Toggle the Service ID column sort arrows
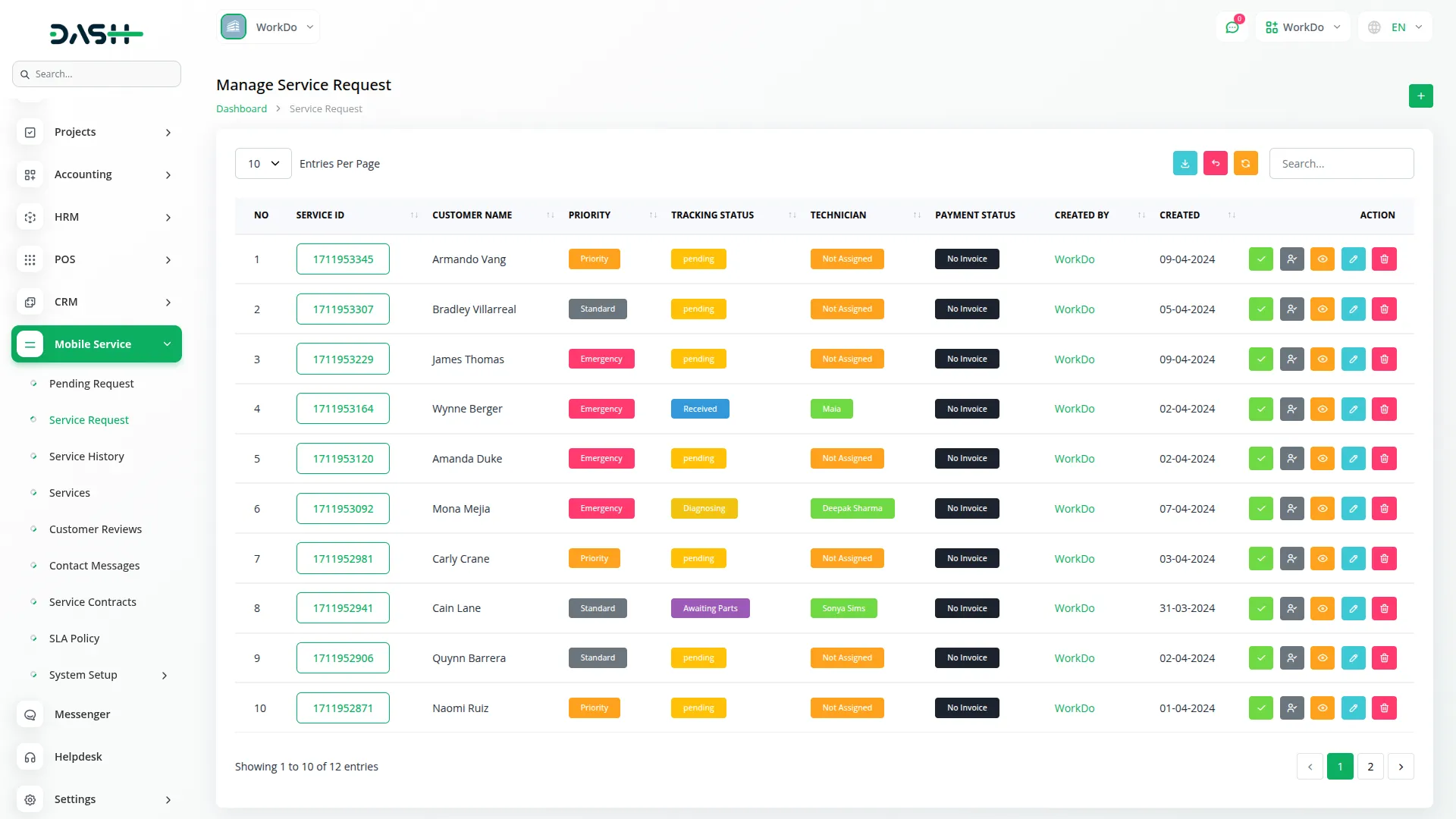 (x=413, y=215)
